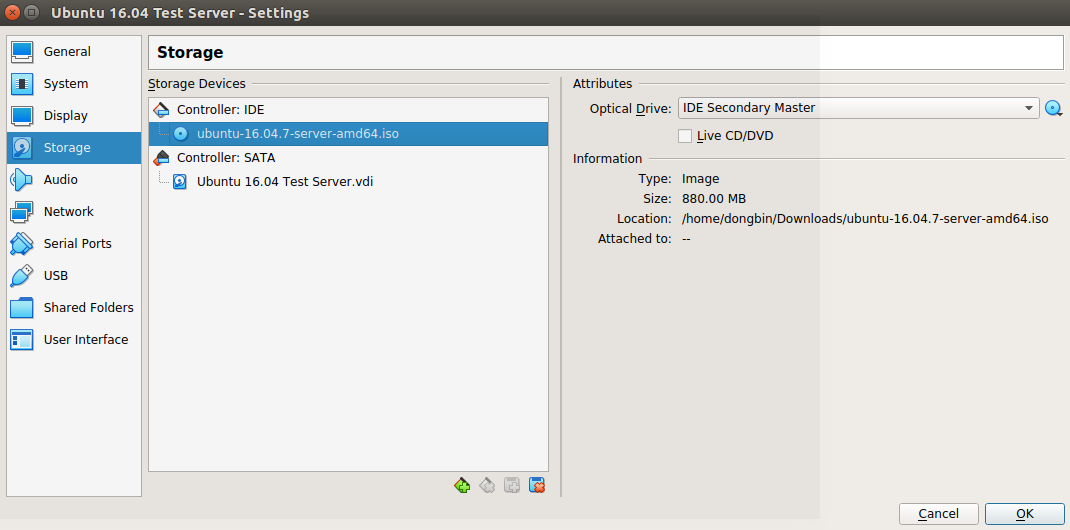Click the 880.00 MB size value
This screenshot has height=530, width=1070.
point(714,199)
